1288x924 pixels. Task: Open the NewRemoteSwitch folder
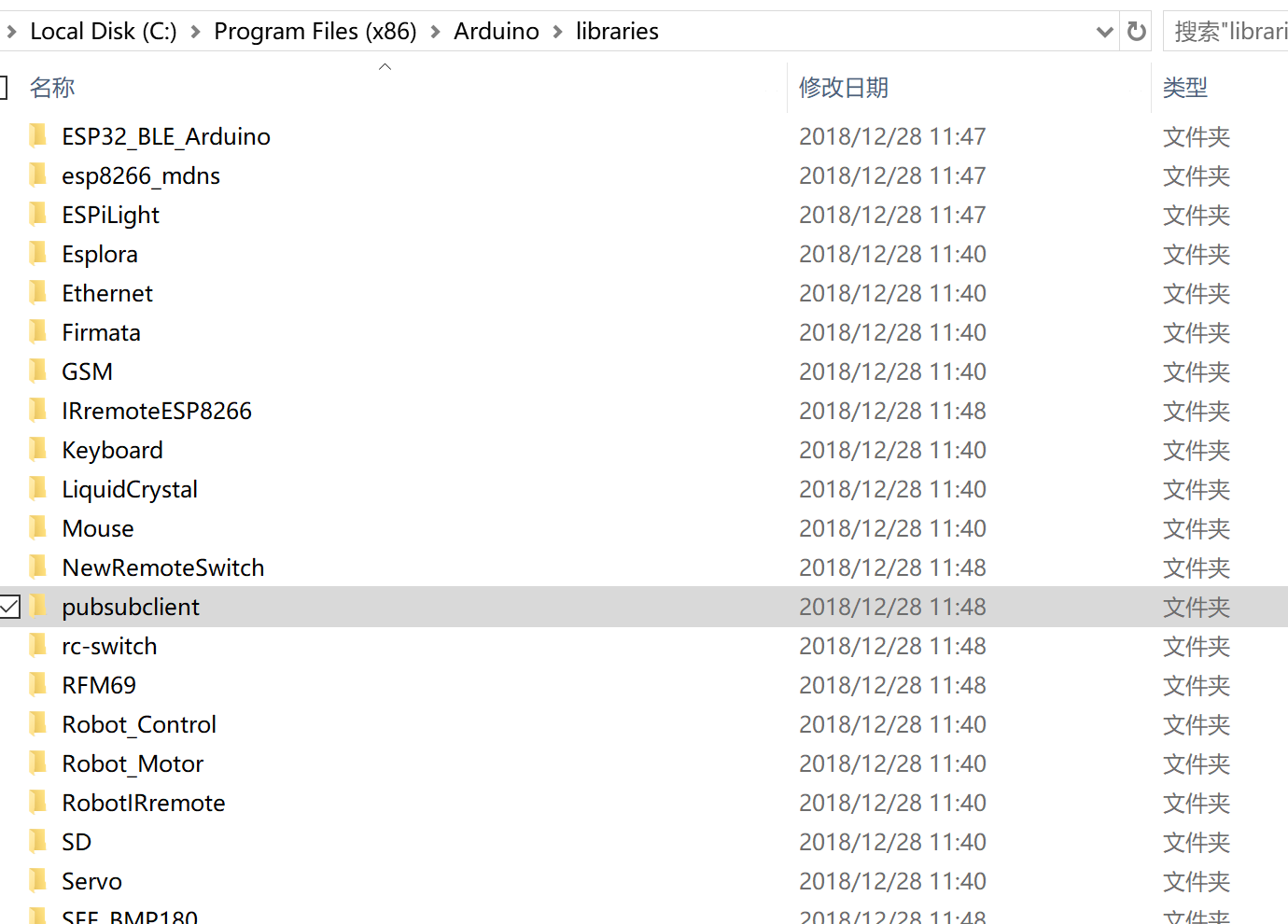click(x=162, y=567)
